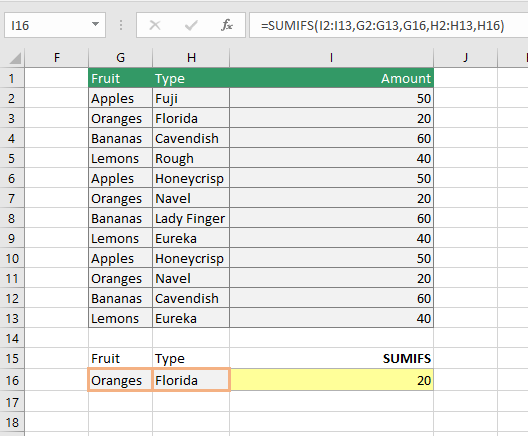This screenshot has height=436, width=528.
Task: Select Apples cell in row 2
Action: coord(121,98)
